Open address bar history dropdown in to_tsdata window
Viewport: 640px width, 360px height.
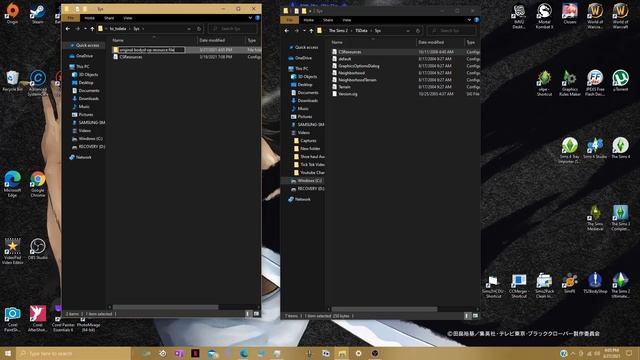tap(189, 29)
